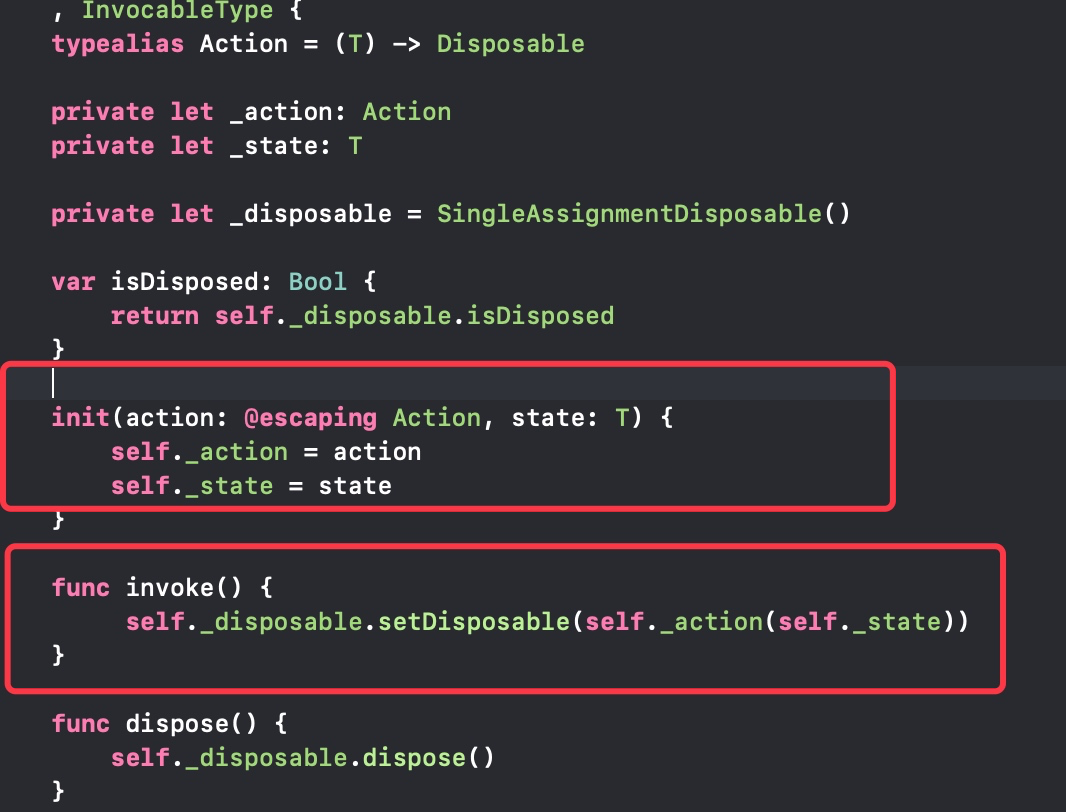1066x812 pixels.
Task: Select the SingleAssignmentDisposable initializer
Action: (643, 214)
